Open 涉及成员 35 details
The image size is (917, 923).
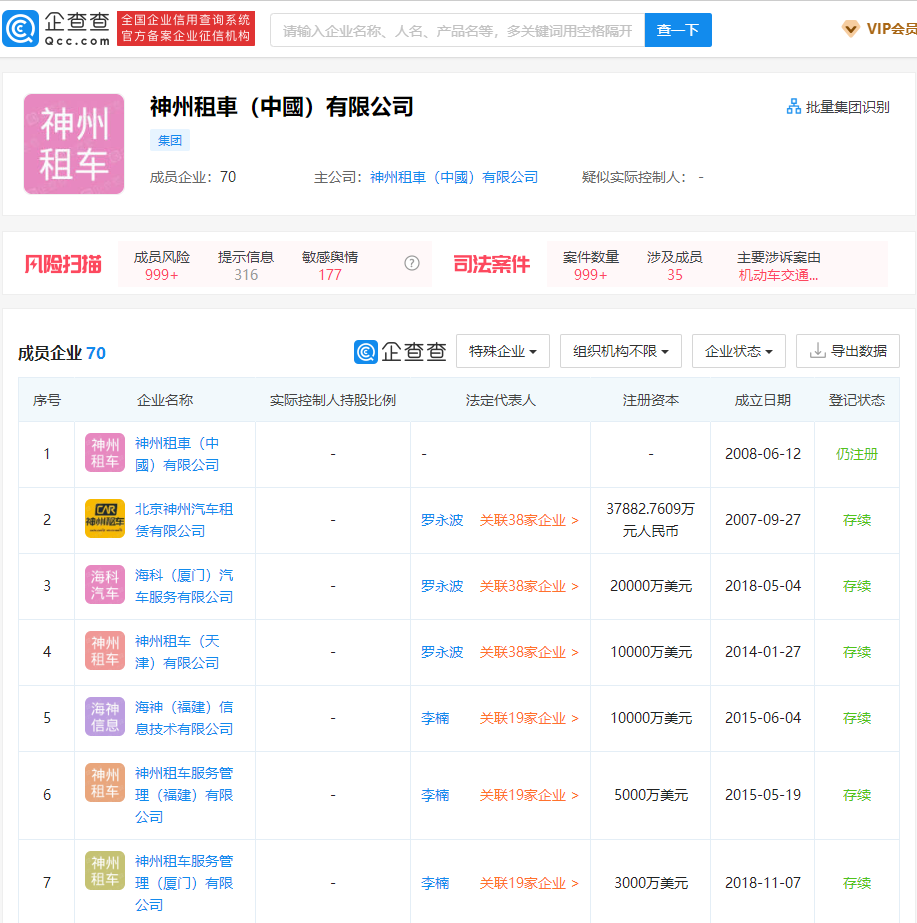675,265
